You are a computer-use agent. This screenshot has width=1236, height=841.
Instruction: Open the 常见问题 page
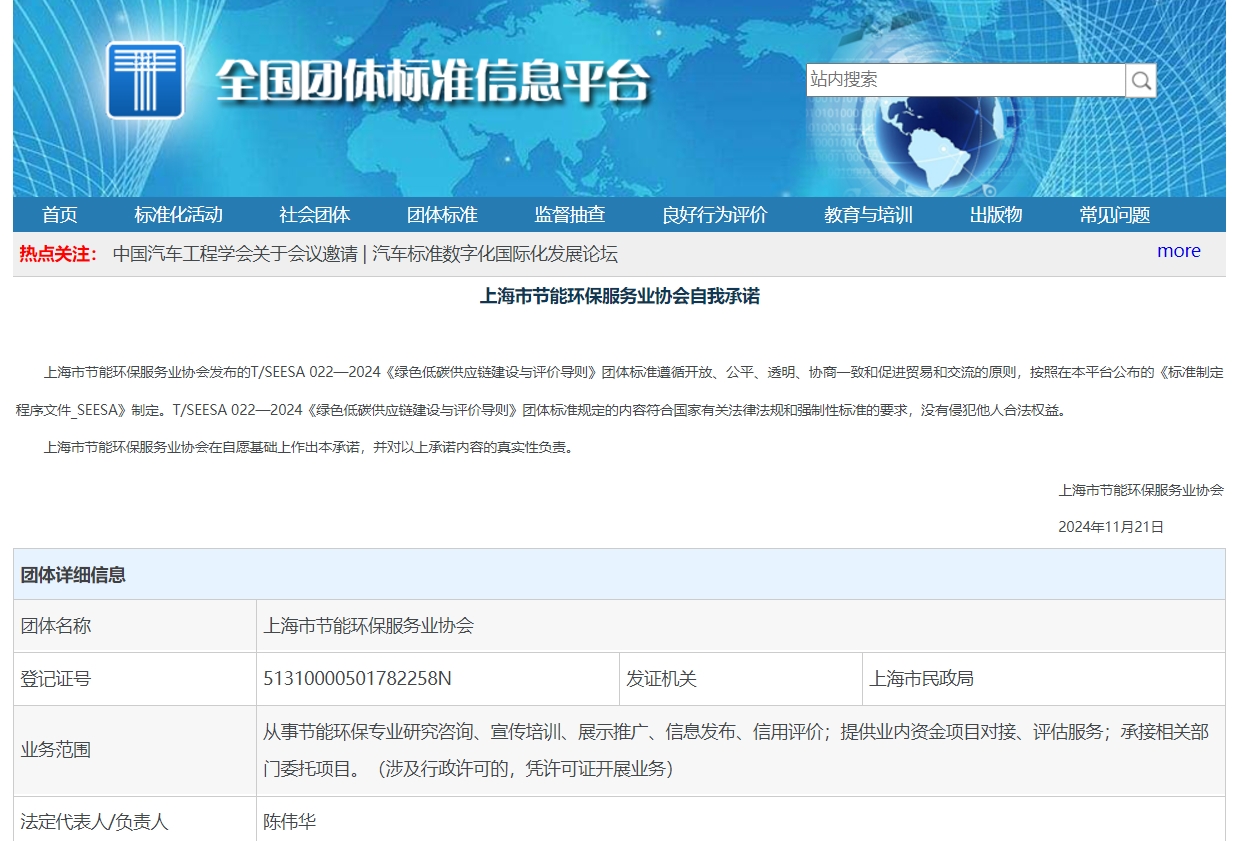point(1114,215)
